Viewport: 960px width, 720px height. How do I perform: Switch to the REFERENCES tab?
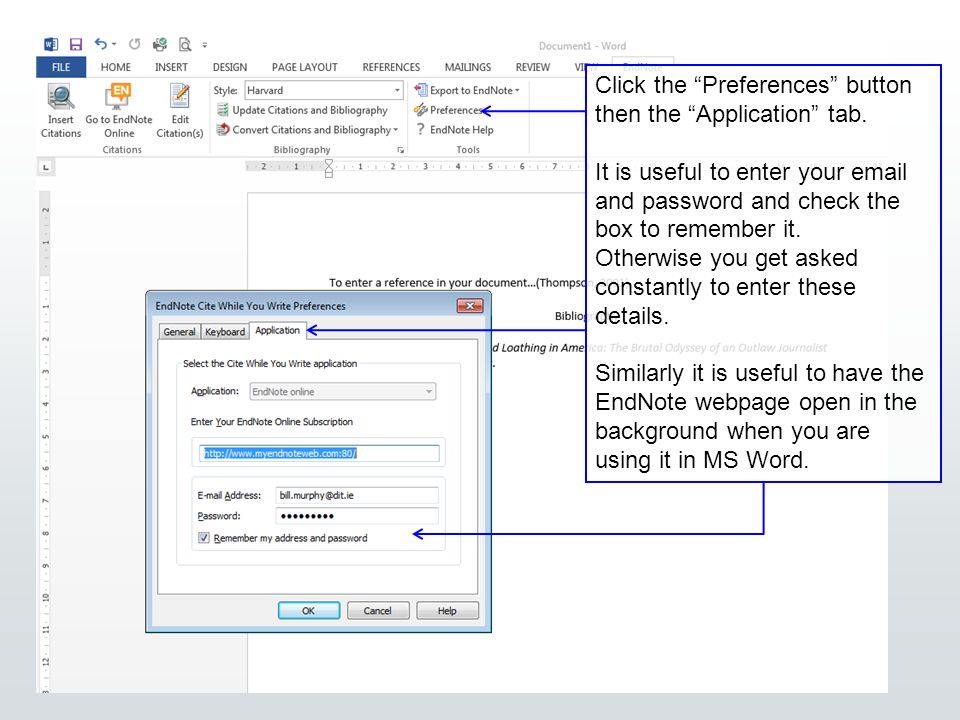point(391,67)
